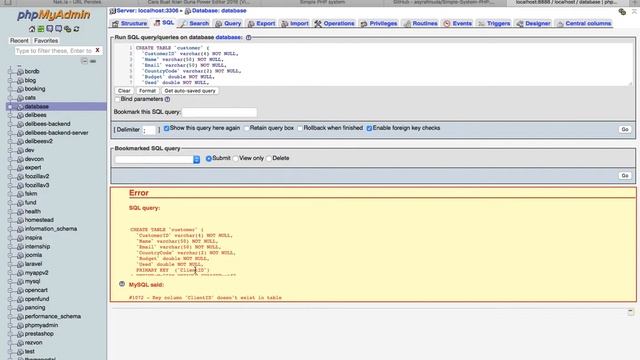
Task: Click the database icon beside health
Action: (20, 212)
